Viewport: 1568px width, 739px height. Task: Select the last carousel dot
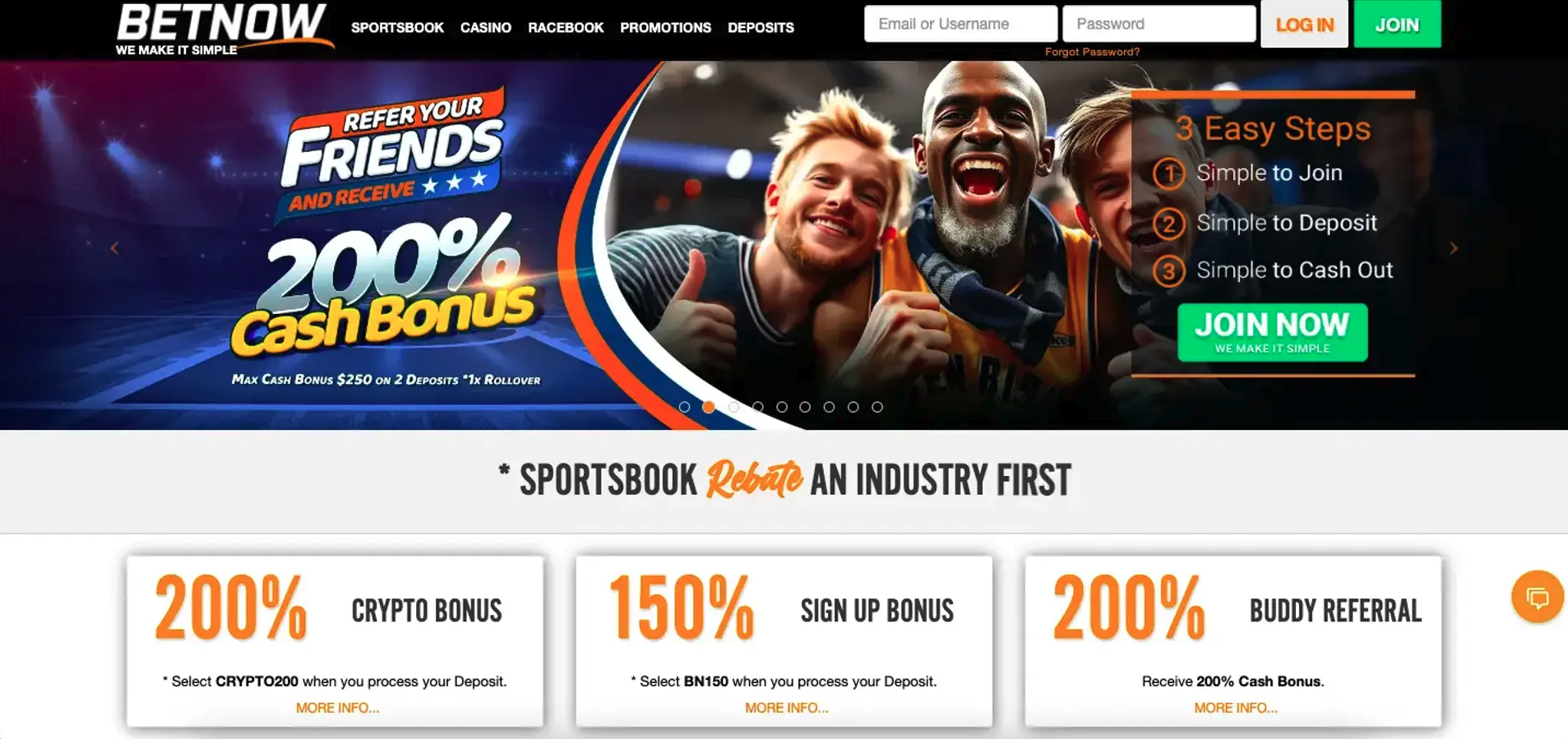click(x=877, y=407)
